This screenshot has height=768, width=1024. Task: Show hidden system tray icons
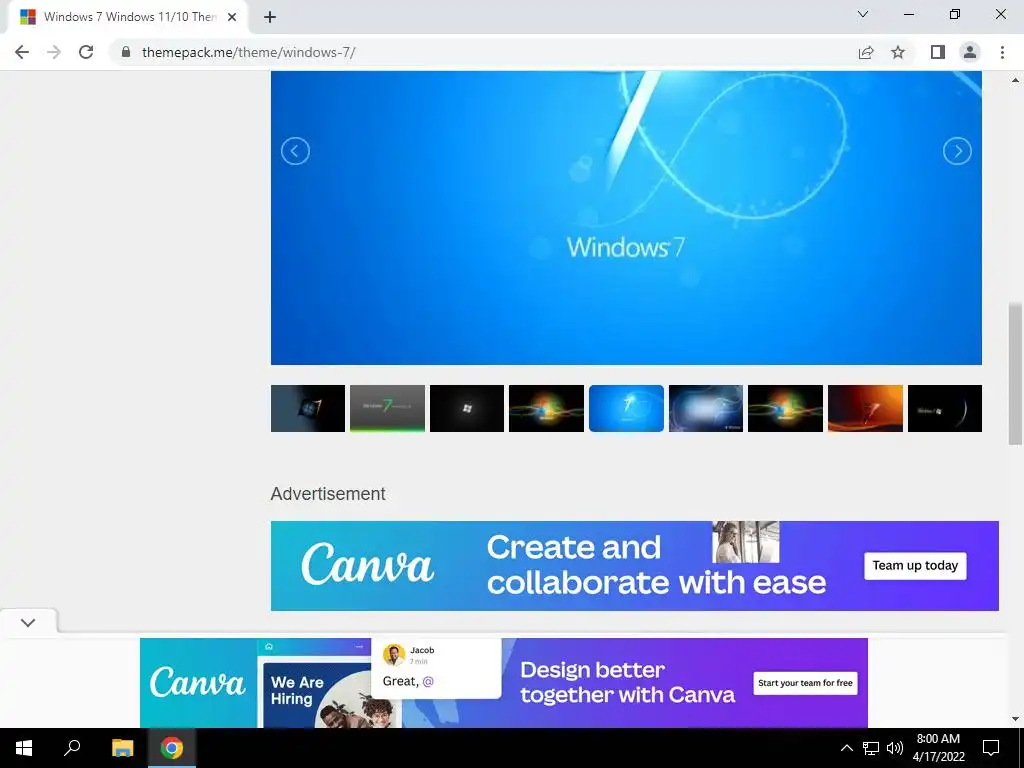pos(846,748)
